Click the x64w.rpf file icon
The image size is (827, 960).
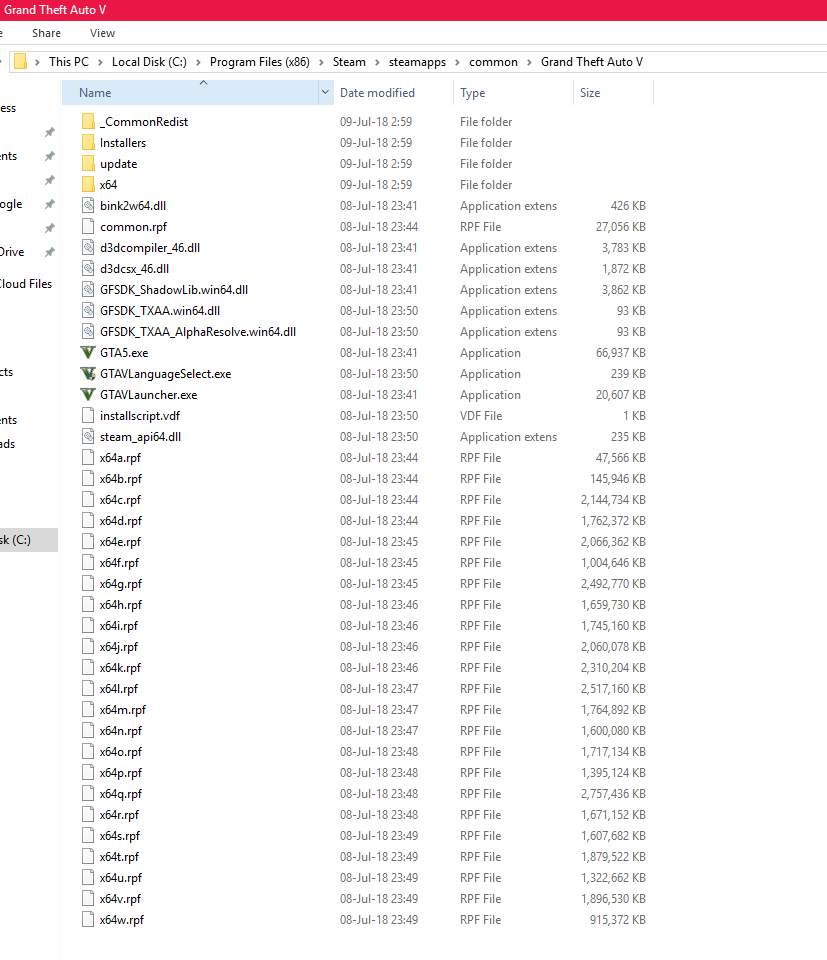[88, 920]
